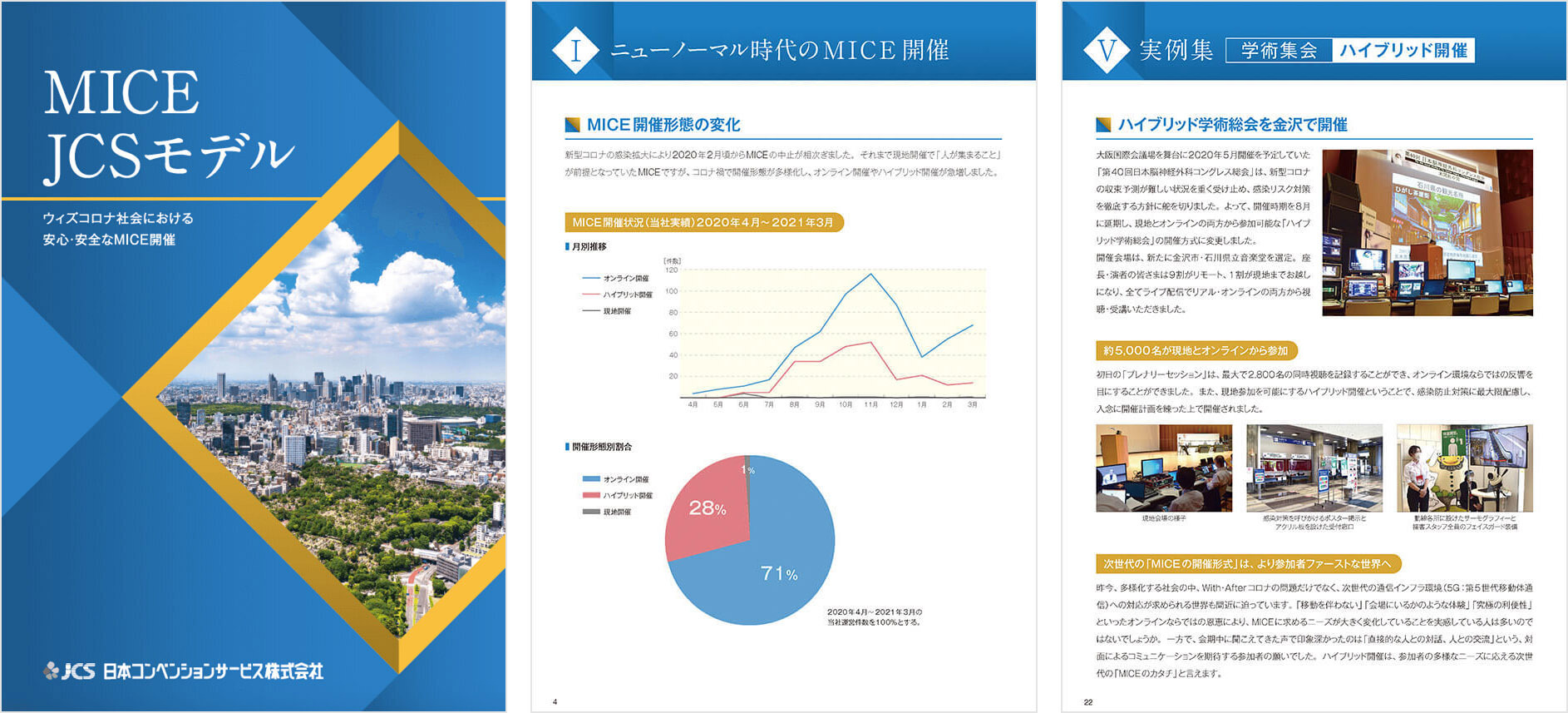Screen dimensions: 1568x713
Task: Click square icon beside MICE開催形態の変化 heading
Action: point(572,125)
